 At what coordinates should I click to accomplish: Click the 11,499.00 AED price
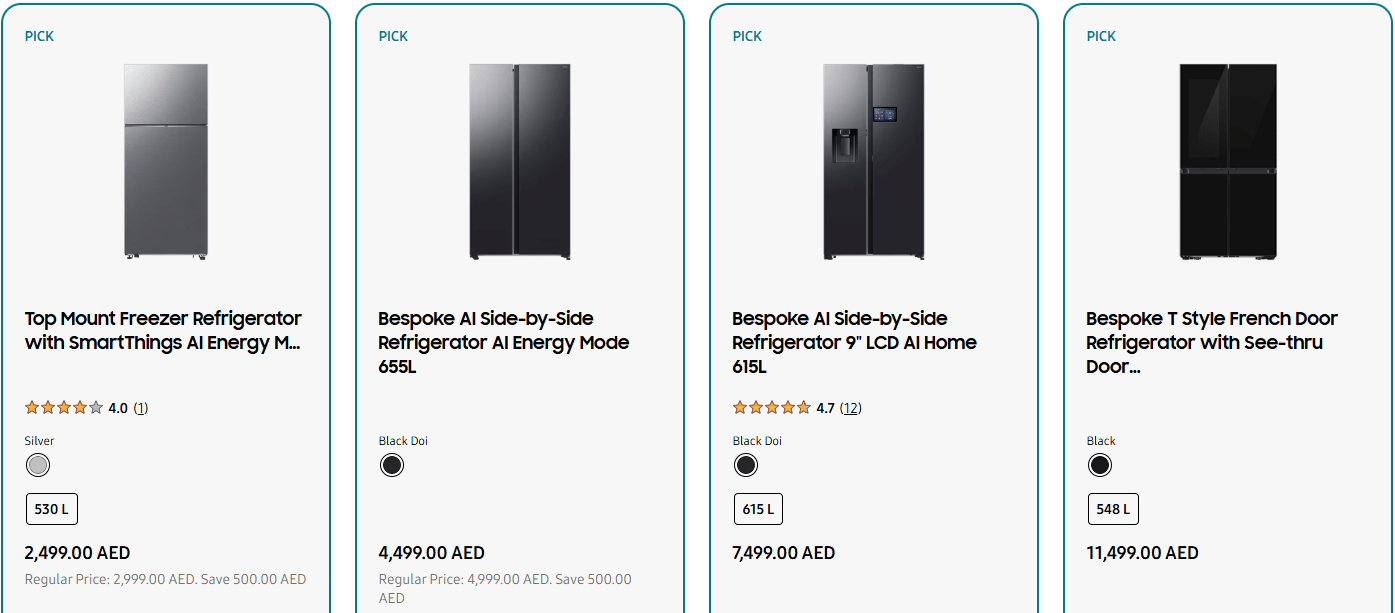(1142, 553)
